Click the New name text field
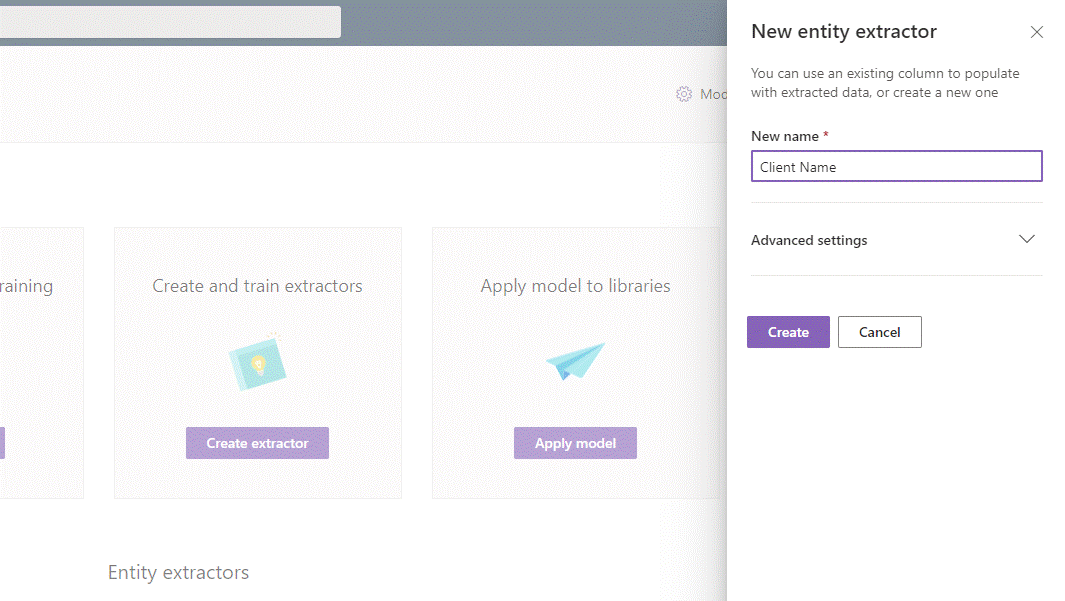Image resolution: width=1065 pixels, height=601 pixels. point(897,166)
